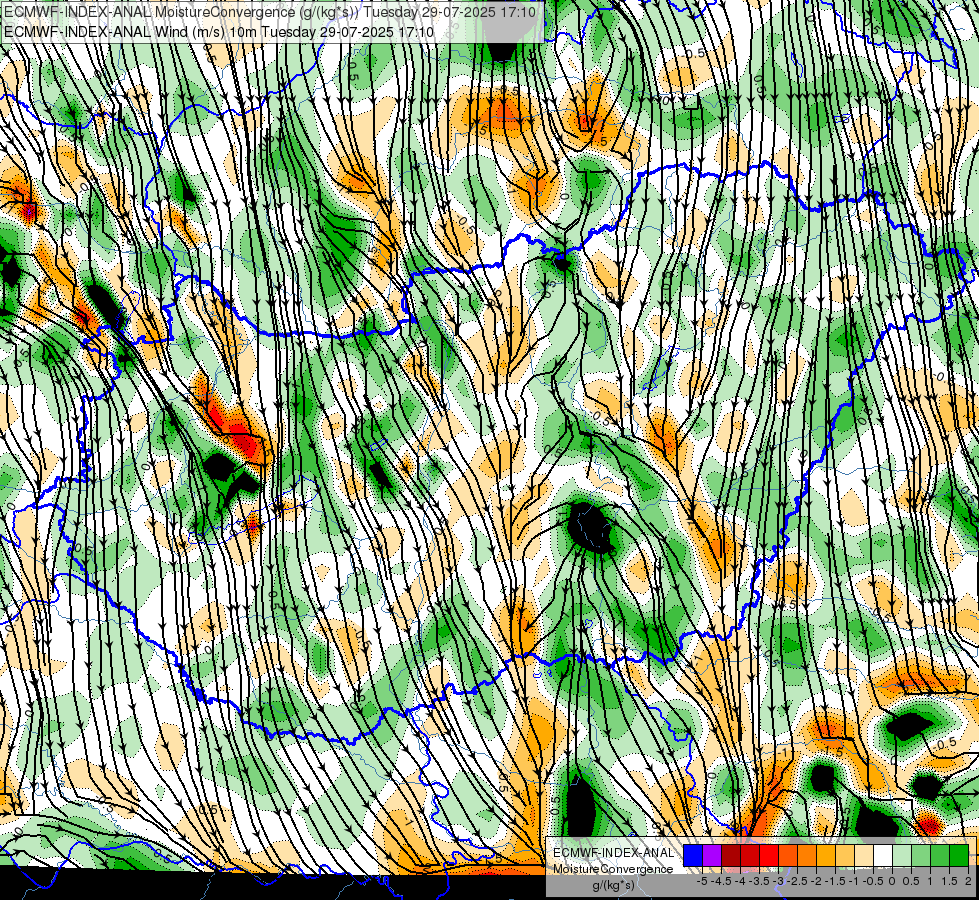Click the ECMWF-INDEX-ANAL label in the legend
This screenshot has height=900, width=979.
(x=614, y=853)
